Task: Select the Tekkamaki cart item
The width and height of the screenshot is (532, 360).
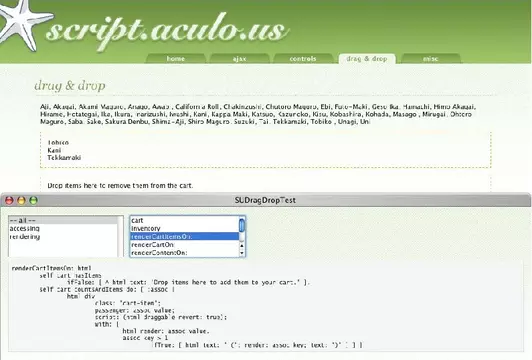Action: (x=64, y=157)
